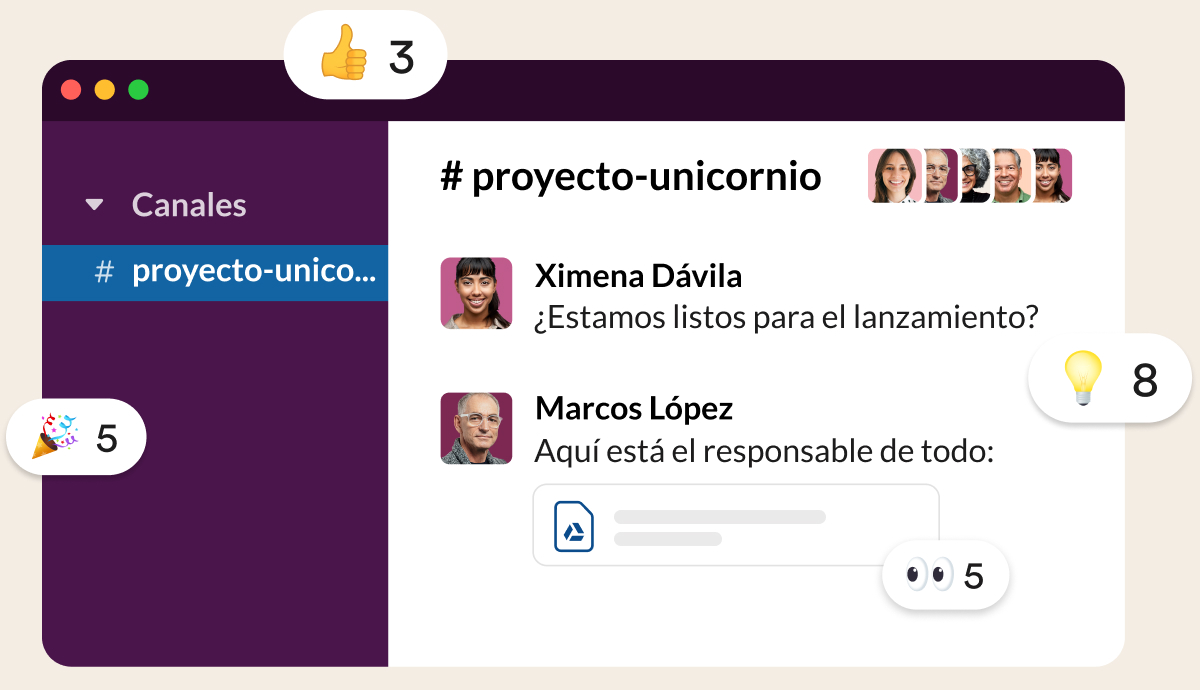Click the green traffic light button
The image size is (1200, 690).
coord(139,88)
